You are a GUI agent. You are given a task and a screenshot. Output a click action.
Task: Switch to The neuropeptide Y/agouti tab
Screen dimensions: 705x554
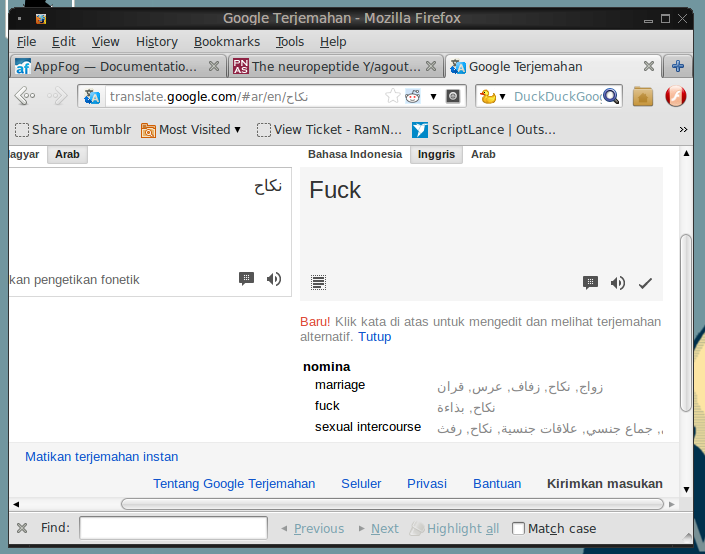pos(336,67)
